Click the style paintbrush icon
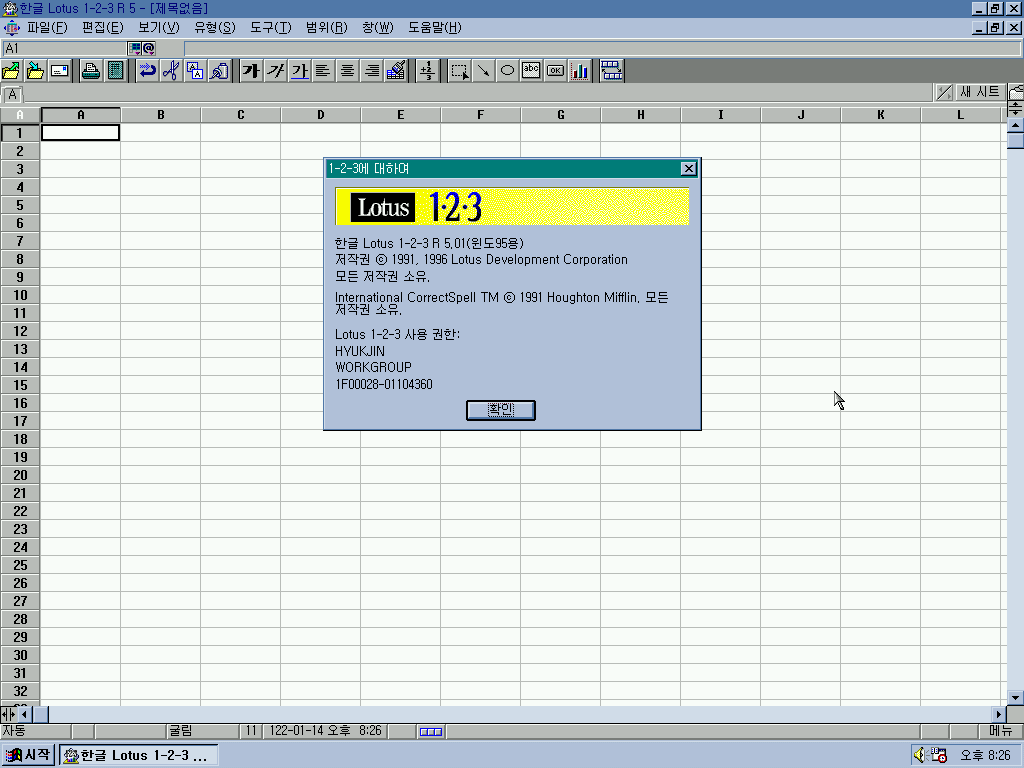Viewport: 1024px width, 768px height. [396, 71]
